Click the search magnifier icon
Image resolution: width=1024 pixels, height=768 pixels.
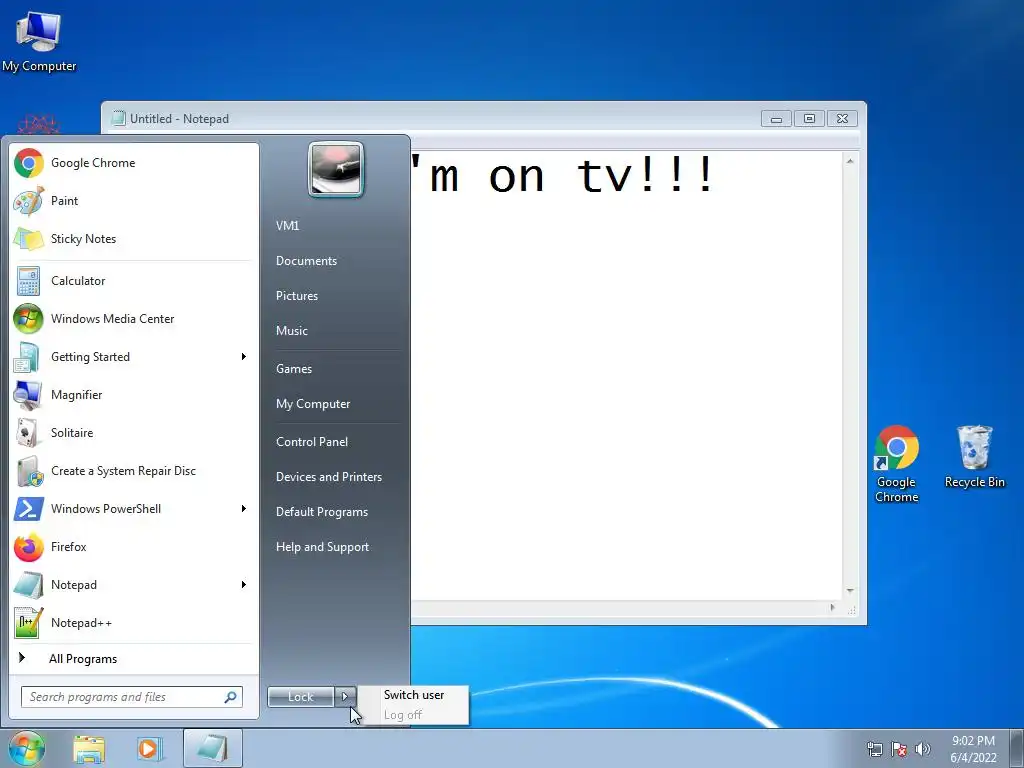[231, 697]
